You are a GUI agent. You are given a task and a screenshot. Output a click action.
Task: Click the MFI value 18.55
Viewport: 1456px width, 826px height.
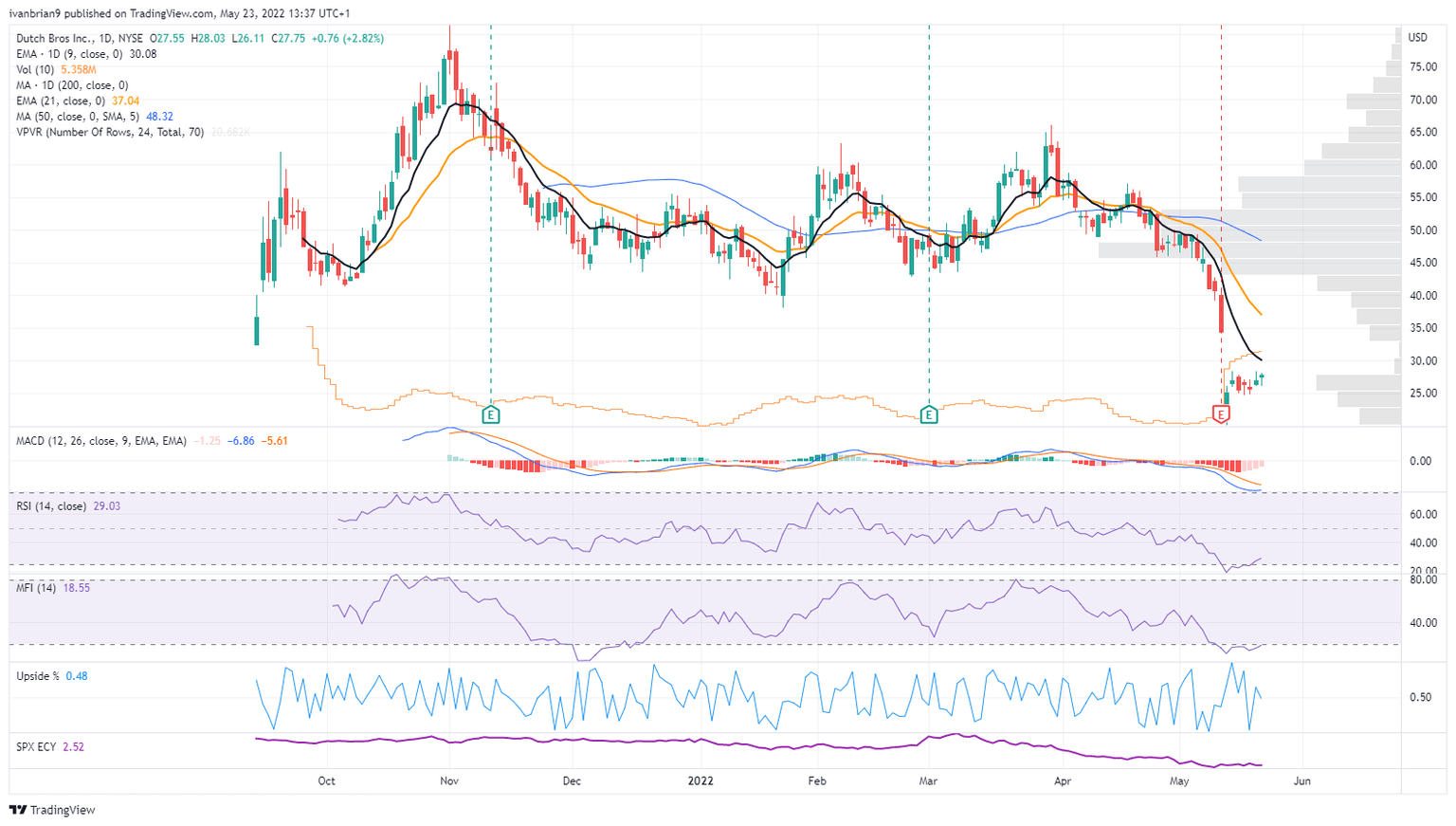click(77, 588)
